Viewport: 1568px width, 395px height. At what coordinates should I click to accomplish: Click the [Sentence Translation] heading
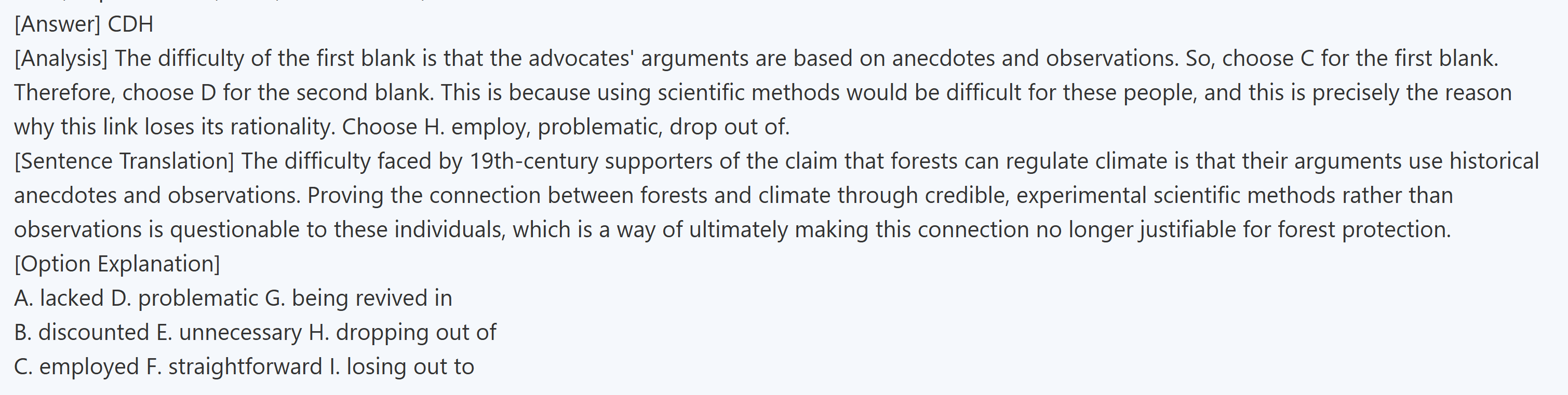pyautogui.click(x=124, y=161)
